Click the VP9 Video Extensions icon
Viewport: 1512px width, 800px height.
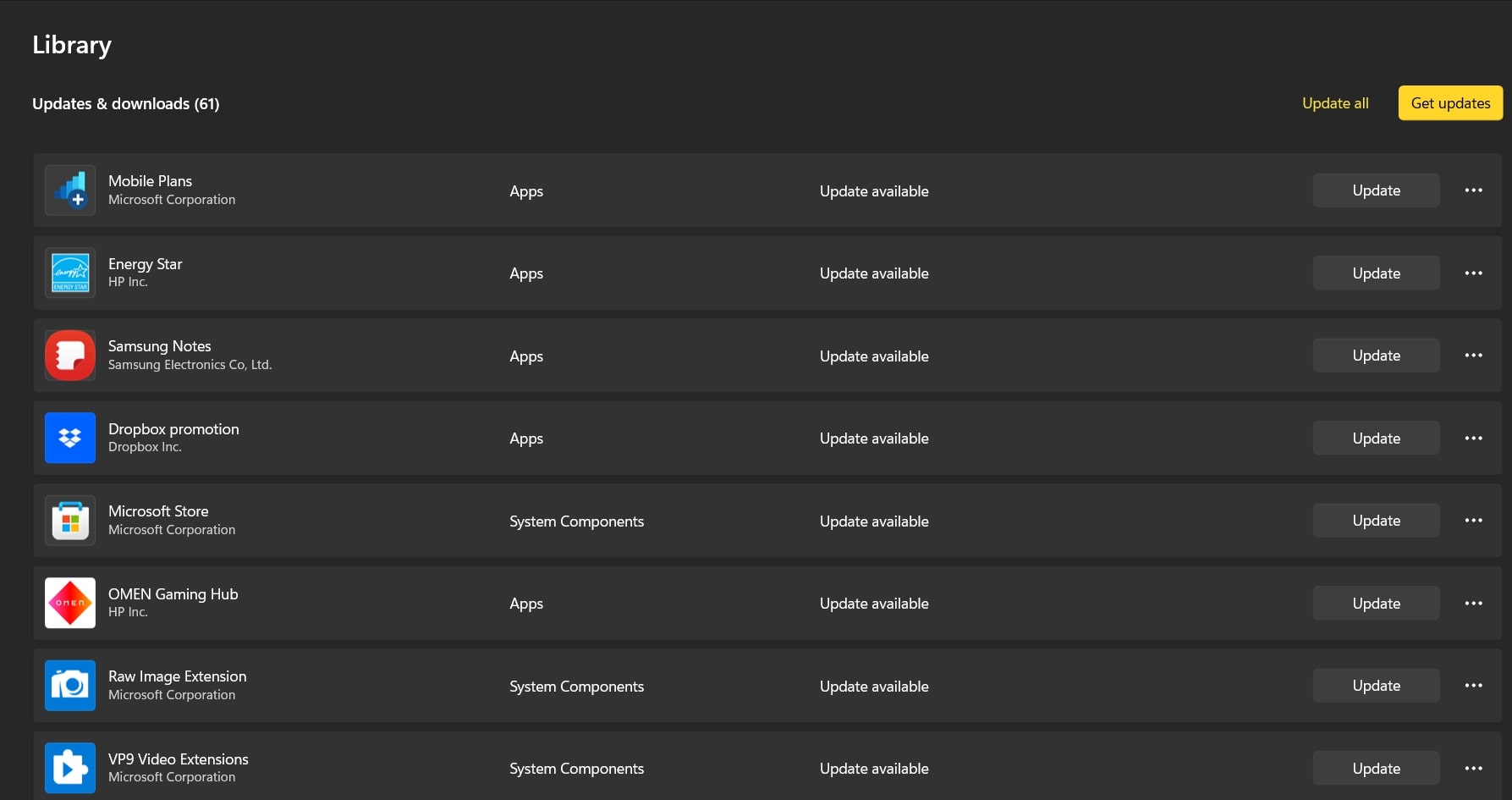coord(70,767)
